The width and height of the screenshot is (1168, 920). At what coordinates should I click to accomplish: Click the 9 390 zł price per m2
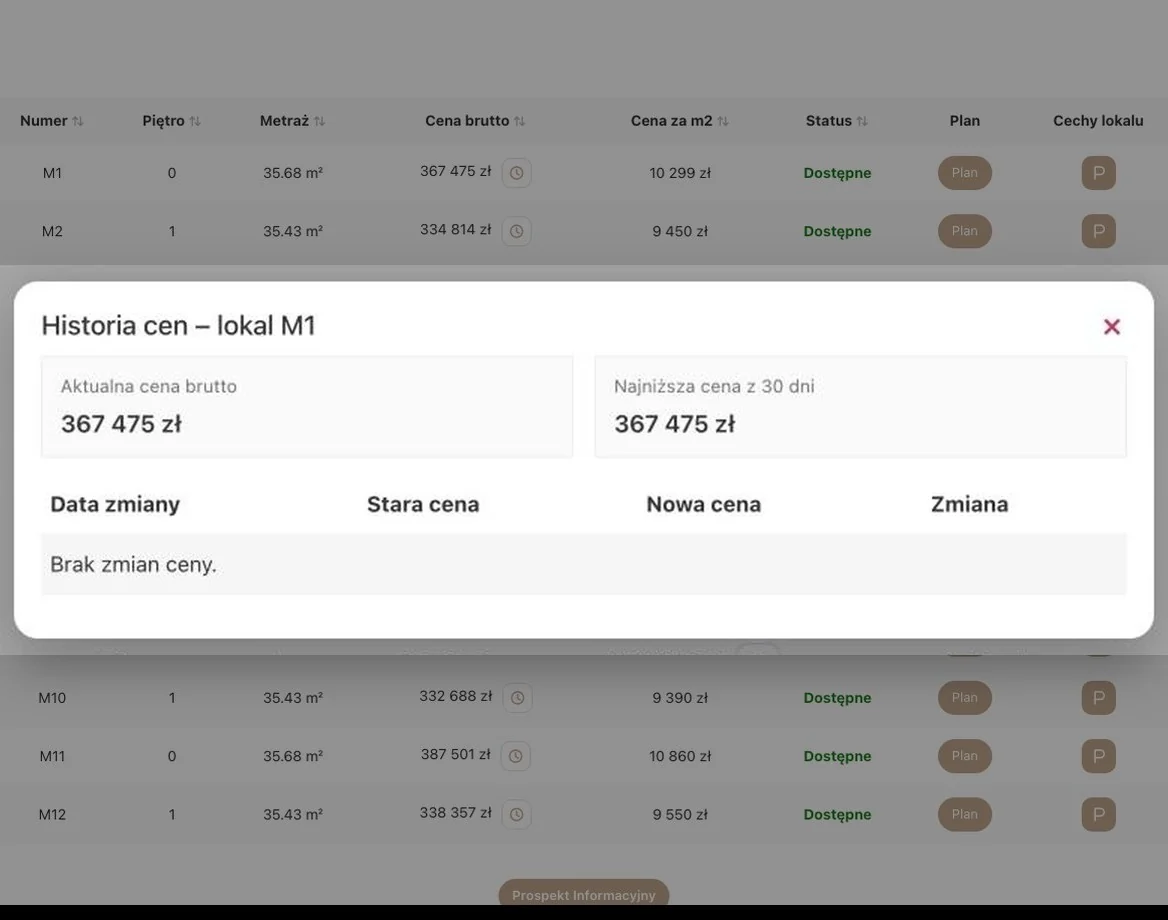pyautogui.click(x=680, y=698)
